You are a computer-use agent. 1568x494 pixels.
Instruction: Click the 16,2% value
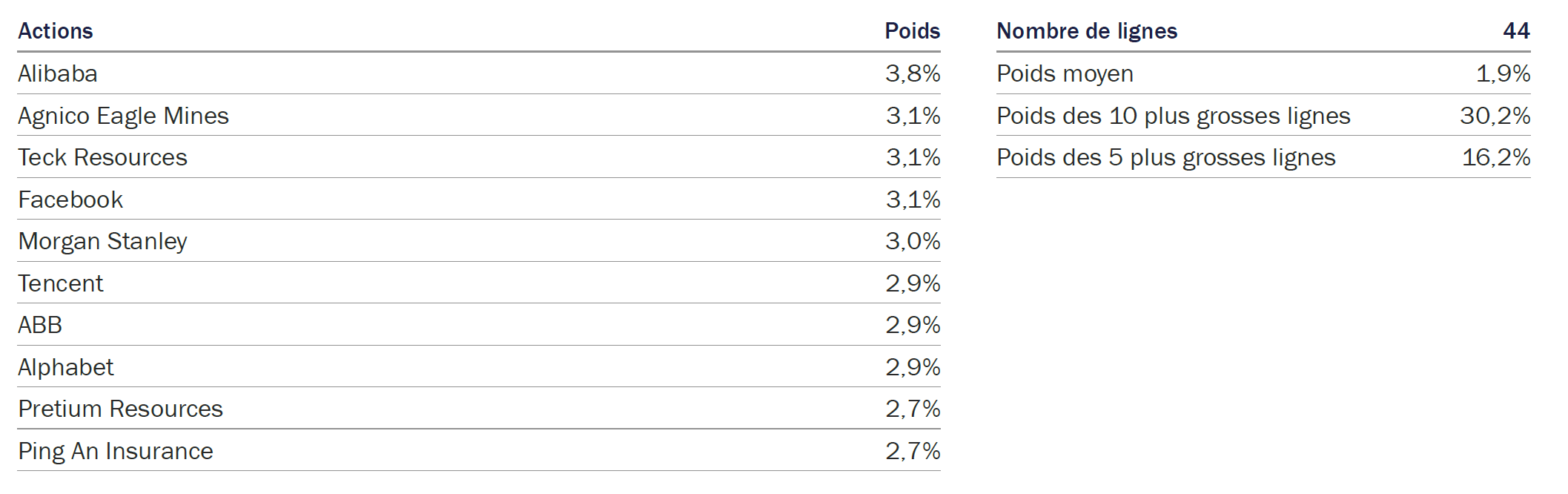pyautogui.click(x=1496, y=157)
